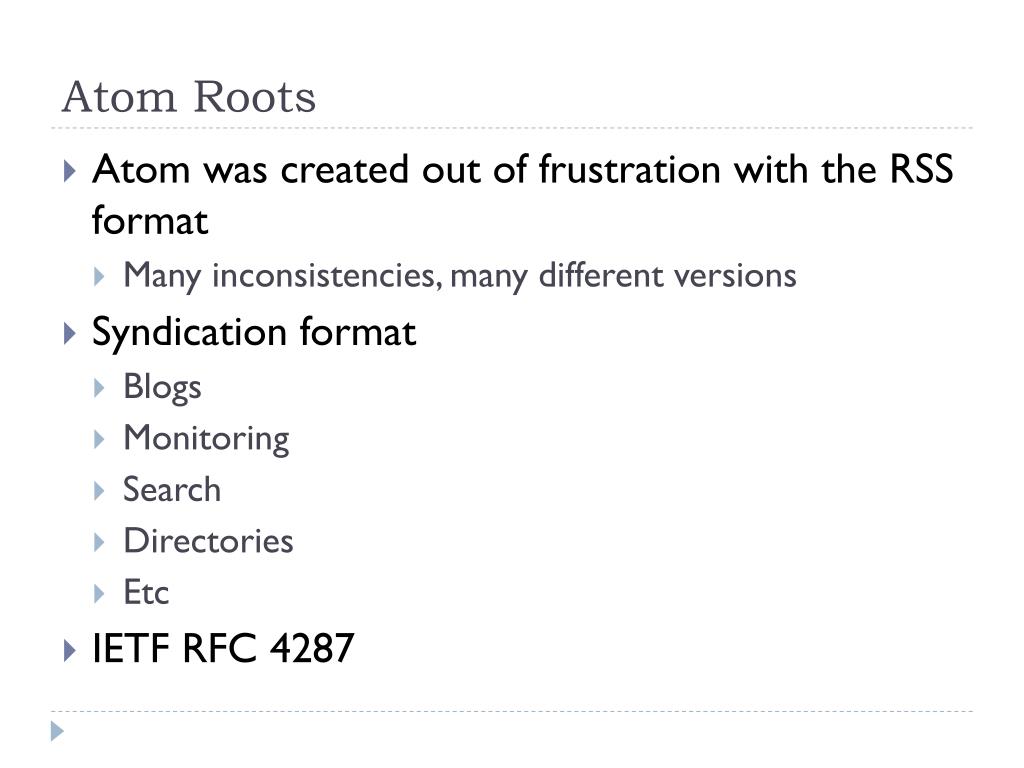
Task: Click the small arrow bullet before Many inconsistencies
Action: [x=99, y=276]
